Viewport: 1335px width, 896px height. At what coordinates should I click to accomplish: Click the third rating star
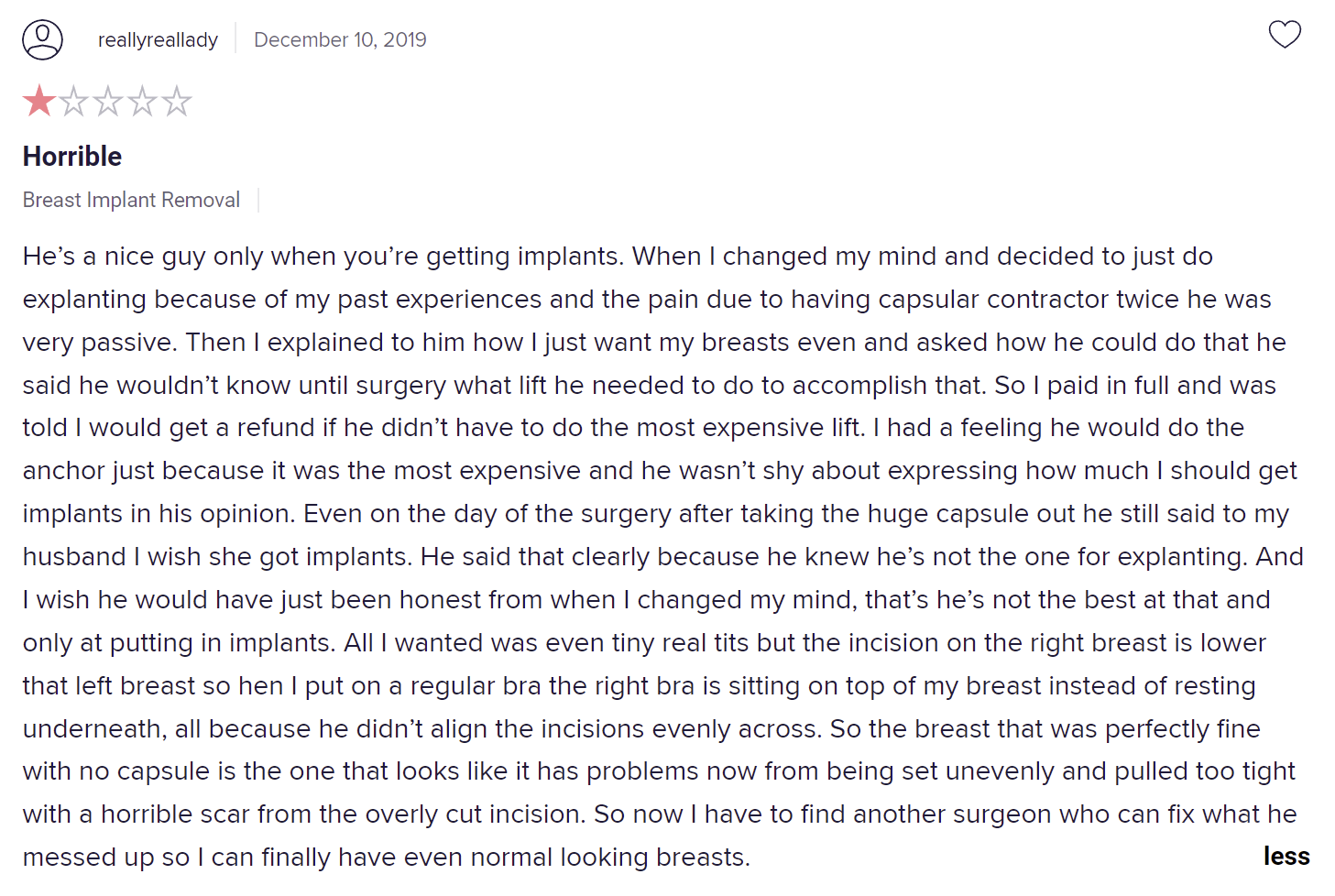(108, 101)
